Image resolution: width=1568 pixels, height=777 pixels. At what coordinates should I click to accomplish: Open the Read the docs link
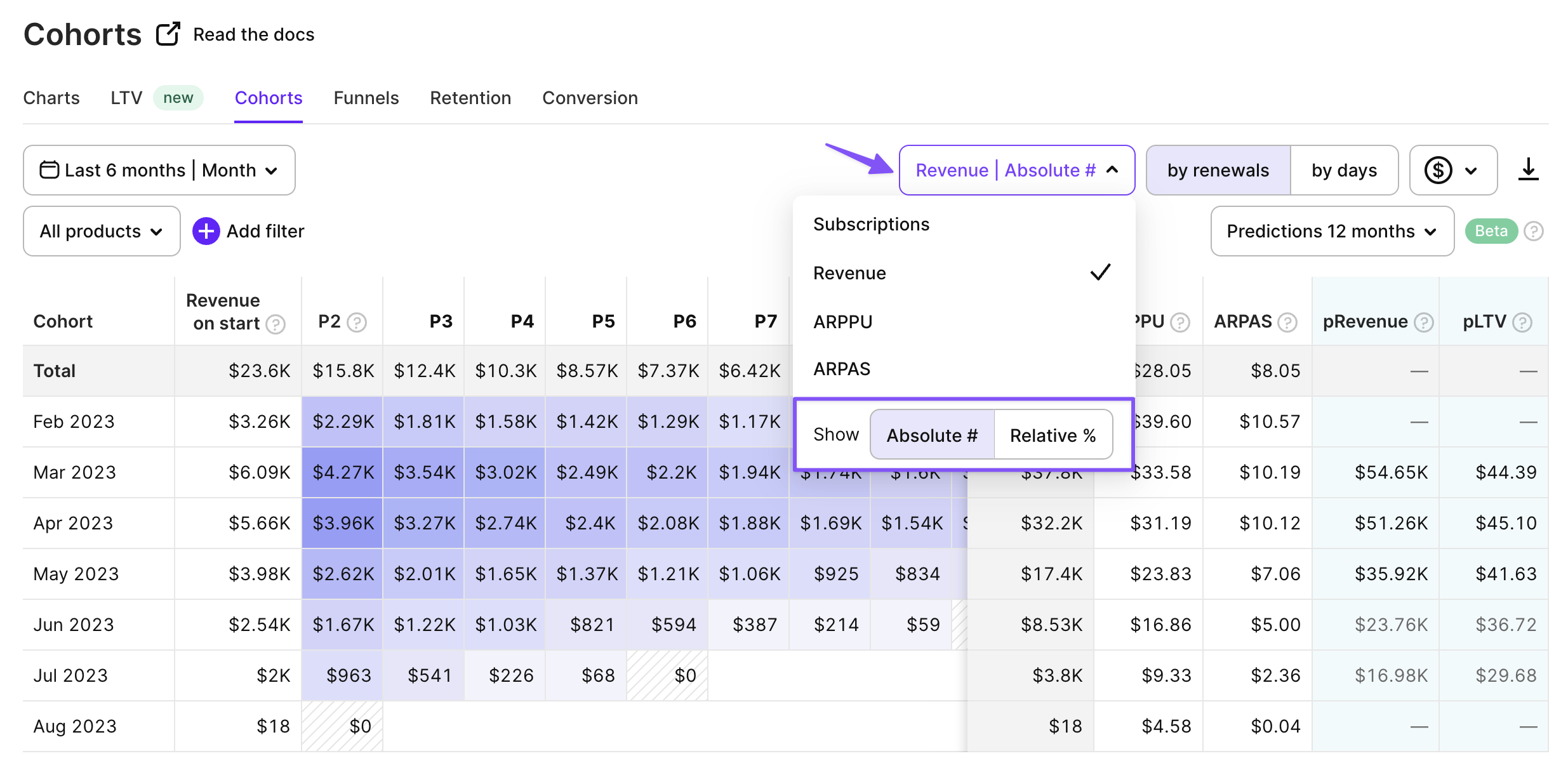(253, 34)
